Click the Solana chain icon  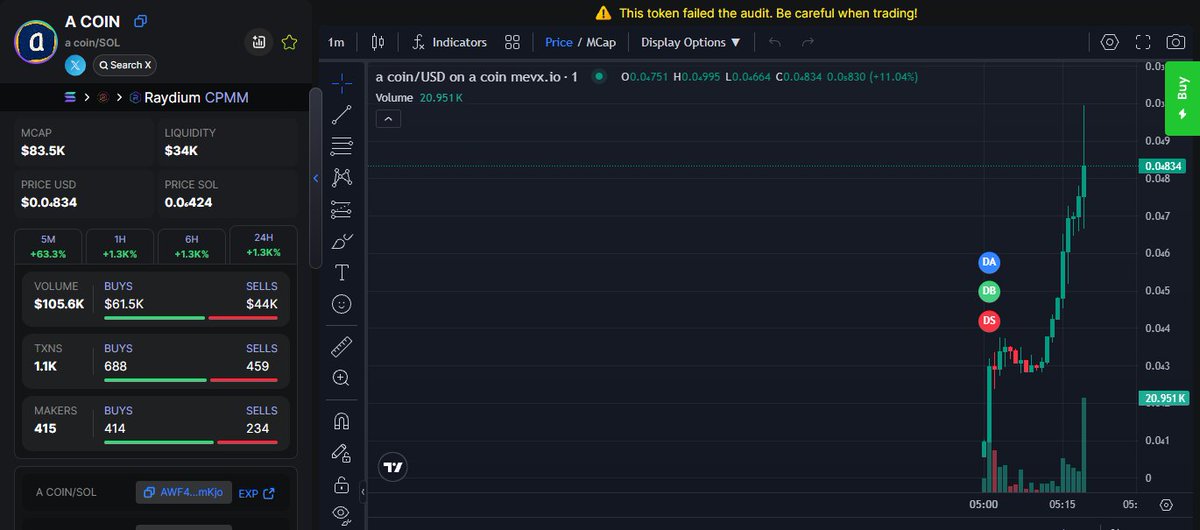coord(70,98)
